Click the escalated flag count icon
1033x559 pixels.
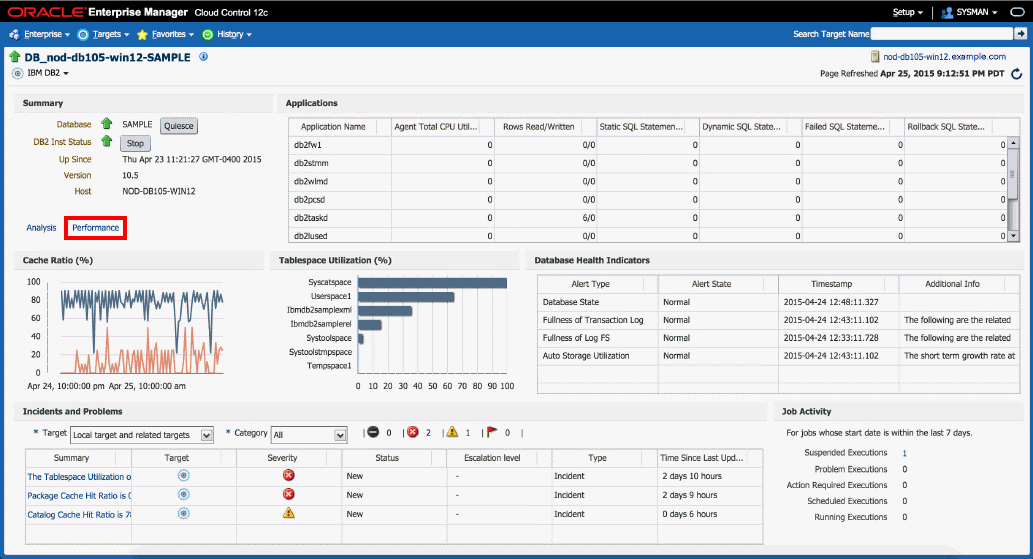coord(492,433)
